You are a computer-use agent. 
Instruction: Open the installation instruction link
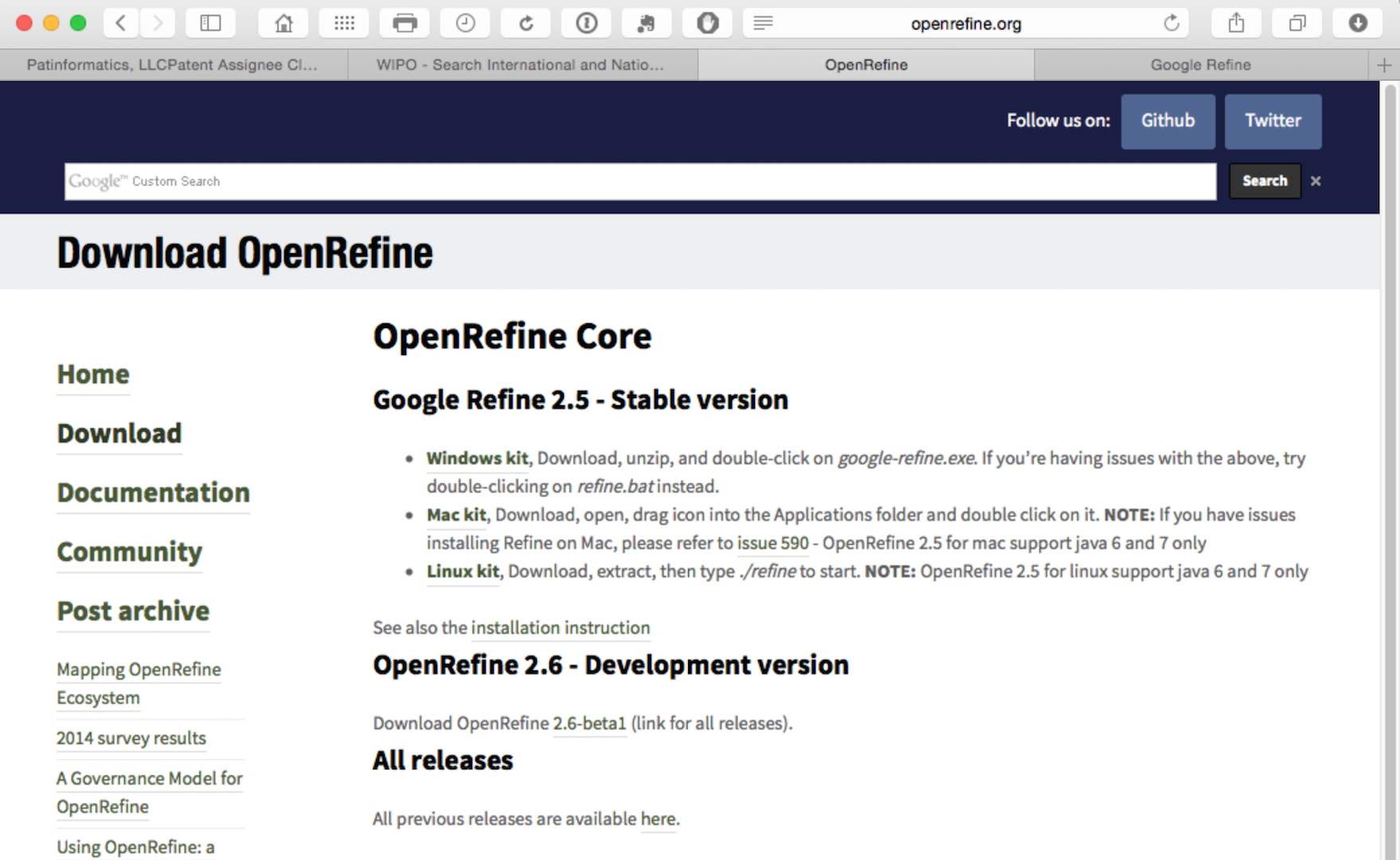(561, 627)
